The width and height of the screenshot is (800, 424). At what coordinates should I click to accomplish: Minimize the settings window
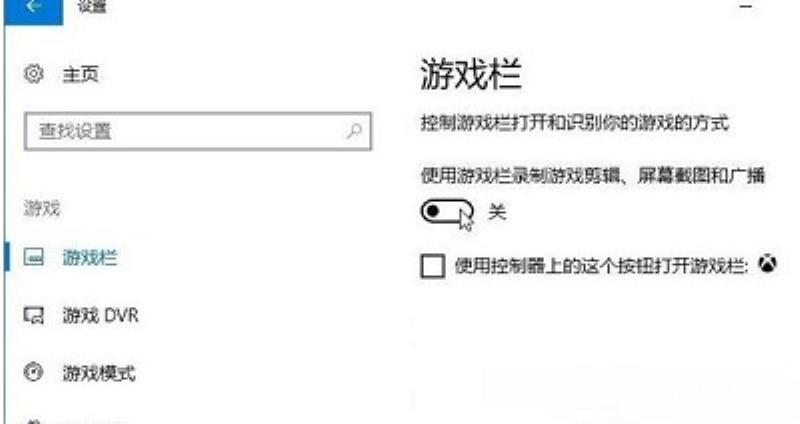[746, 6]
